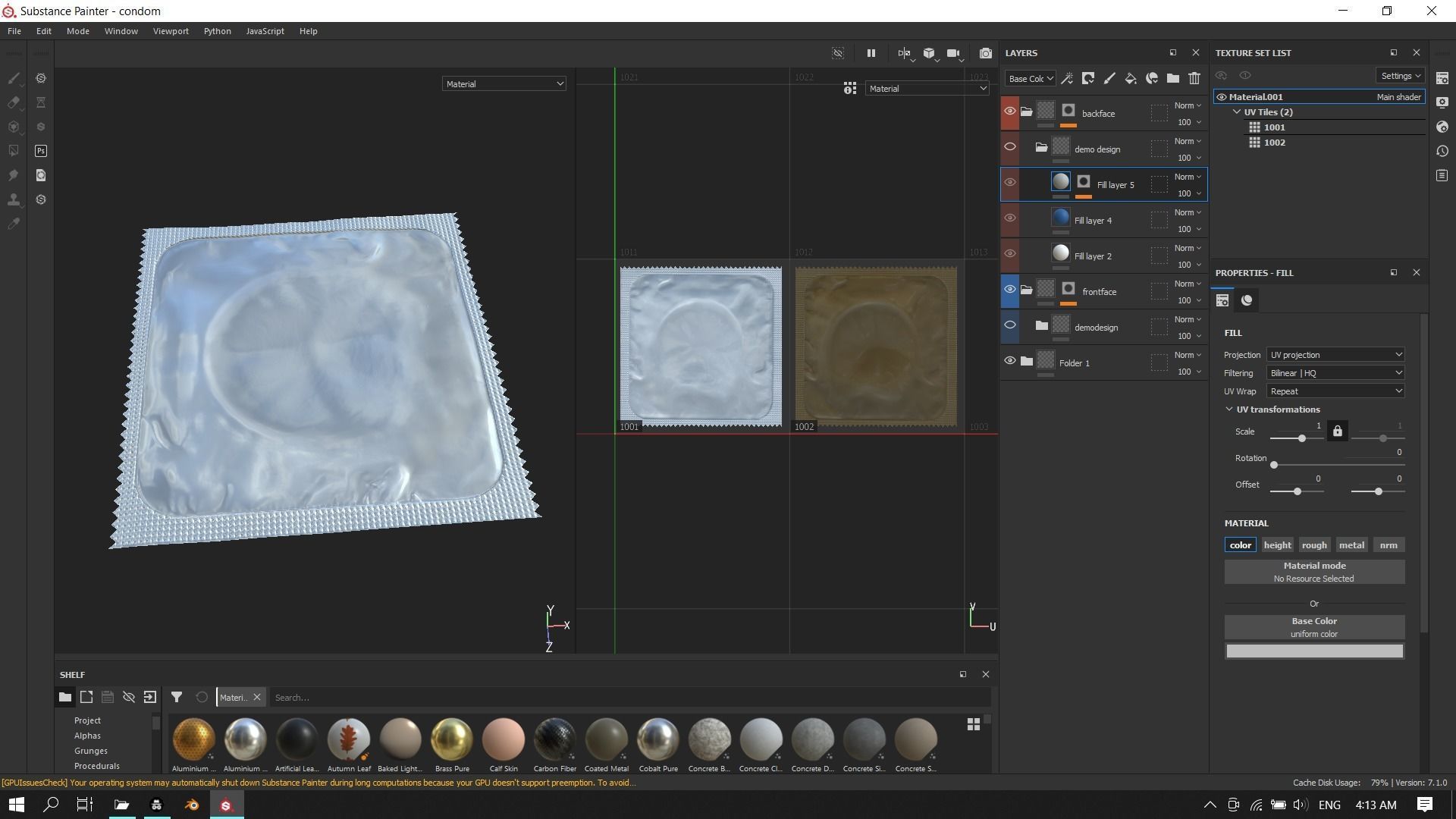Click the Export to Photoshop icon
This screenshot has height=819, width=1456.
point(41,151)
